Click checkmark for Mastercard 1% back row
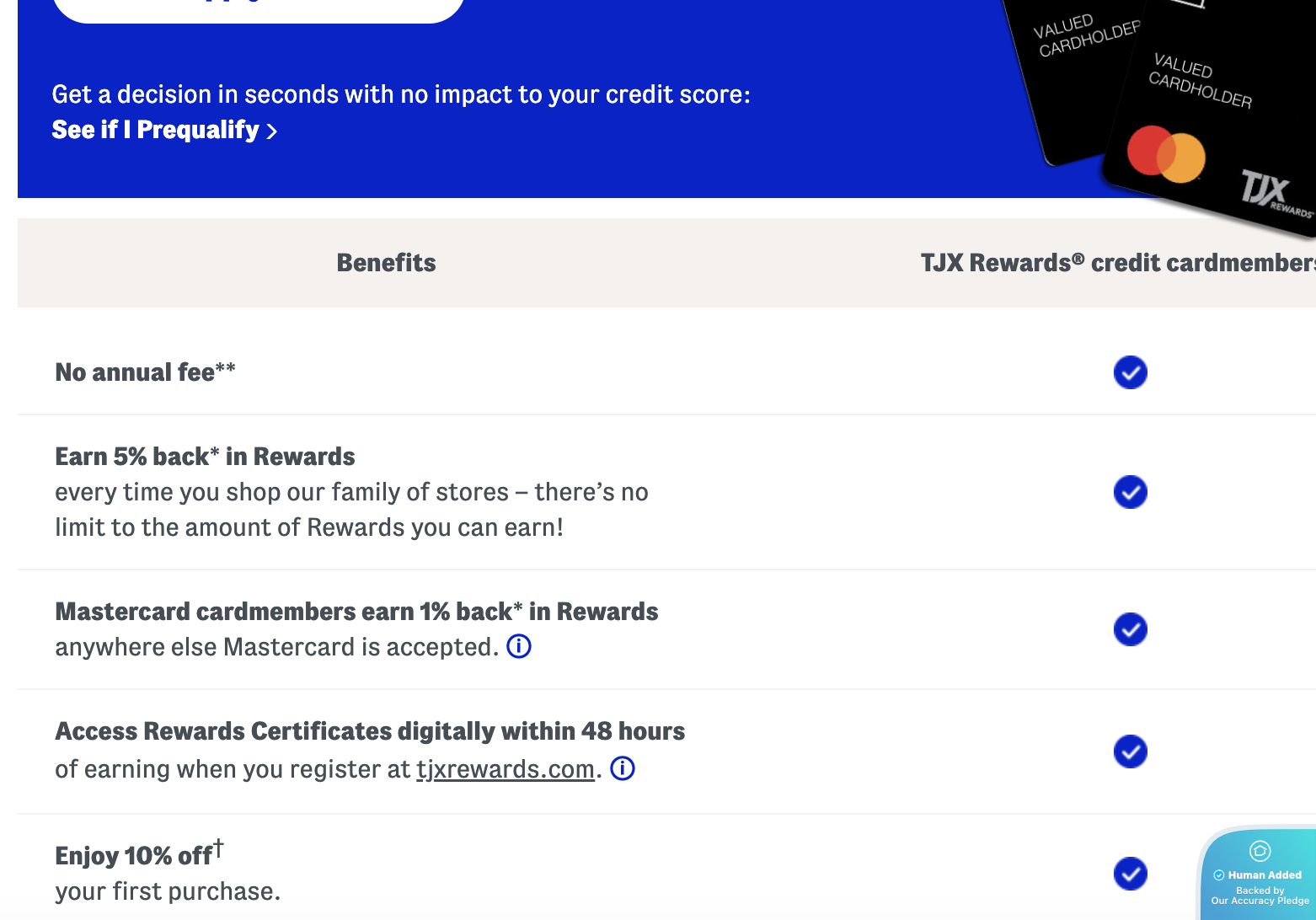This screenshot has width=1316, height=920. coord(1130,629)
